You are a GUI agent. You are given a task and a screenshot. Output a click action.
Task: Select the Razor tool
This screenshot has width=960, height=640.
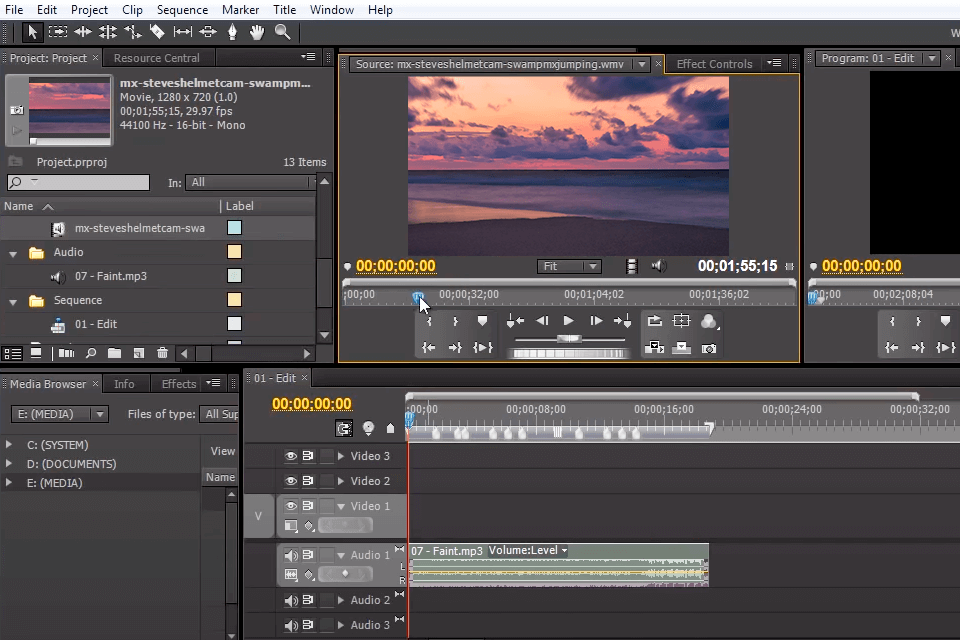point(159,32)
